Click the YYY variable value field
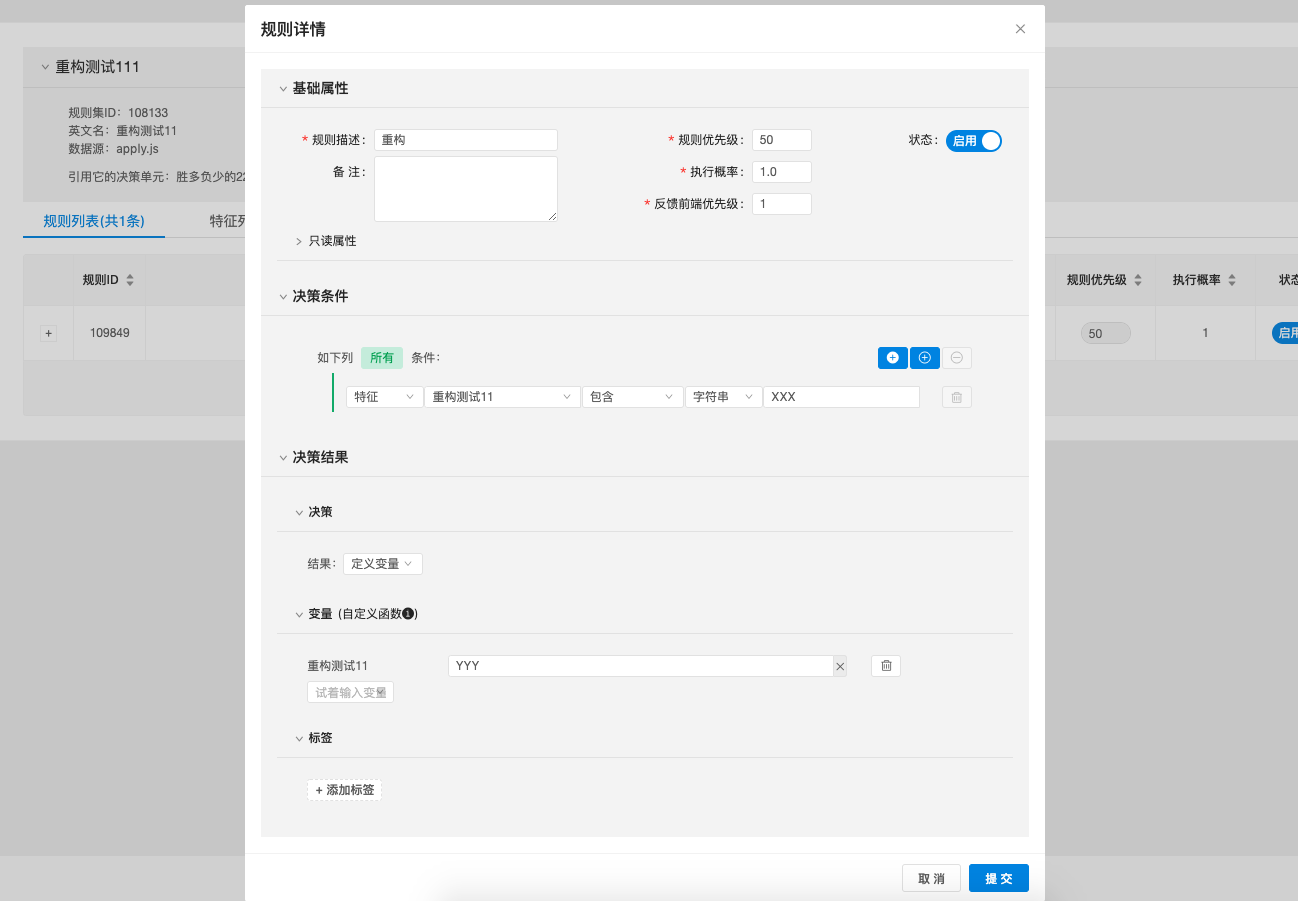 click(x=640, y=666)
